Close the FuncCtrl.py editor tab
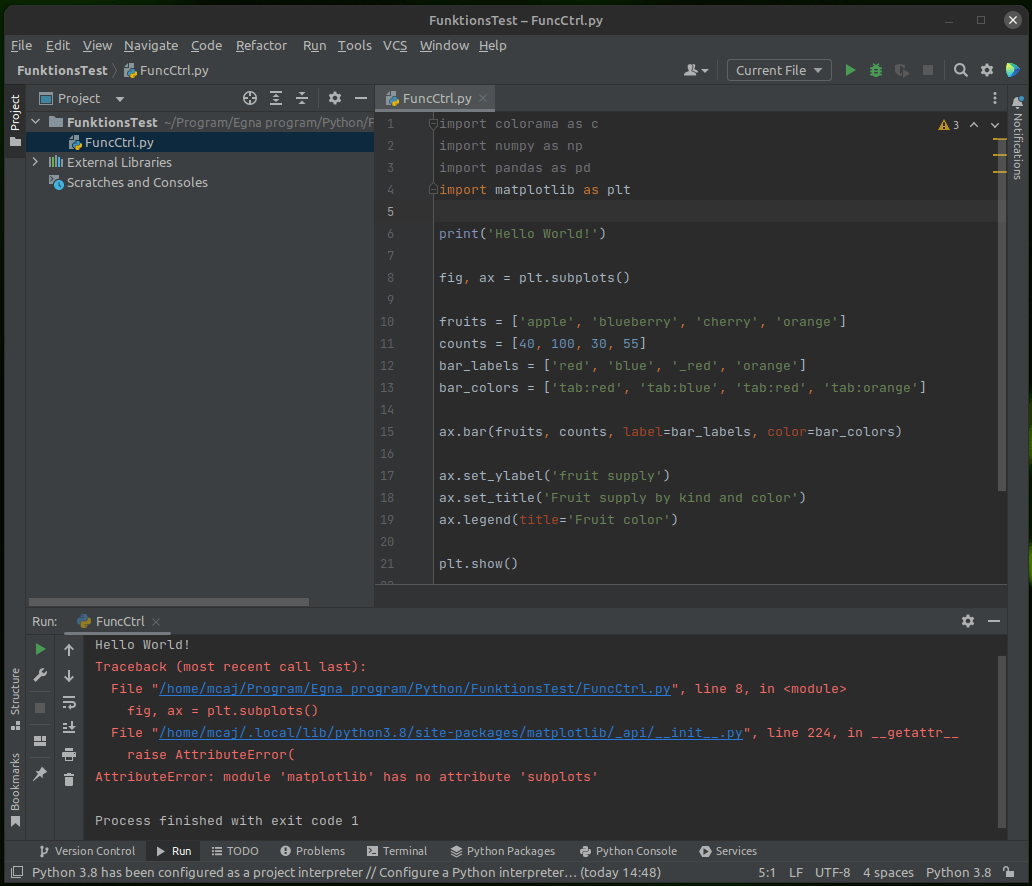1032x886 pixels. coord(483,98)
